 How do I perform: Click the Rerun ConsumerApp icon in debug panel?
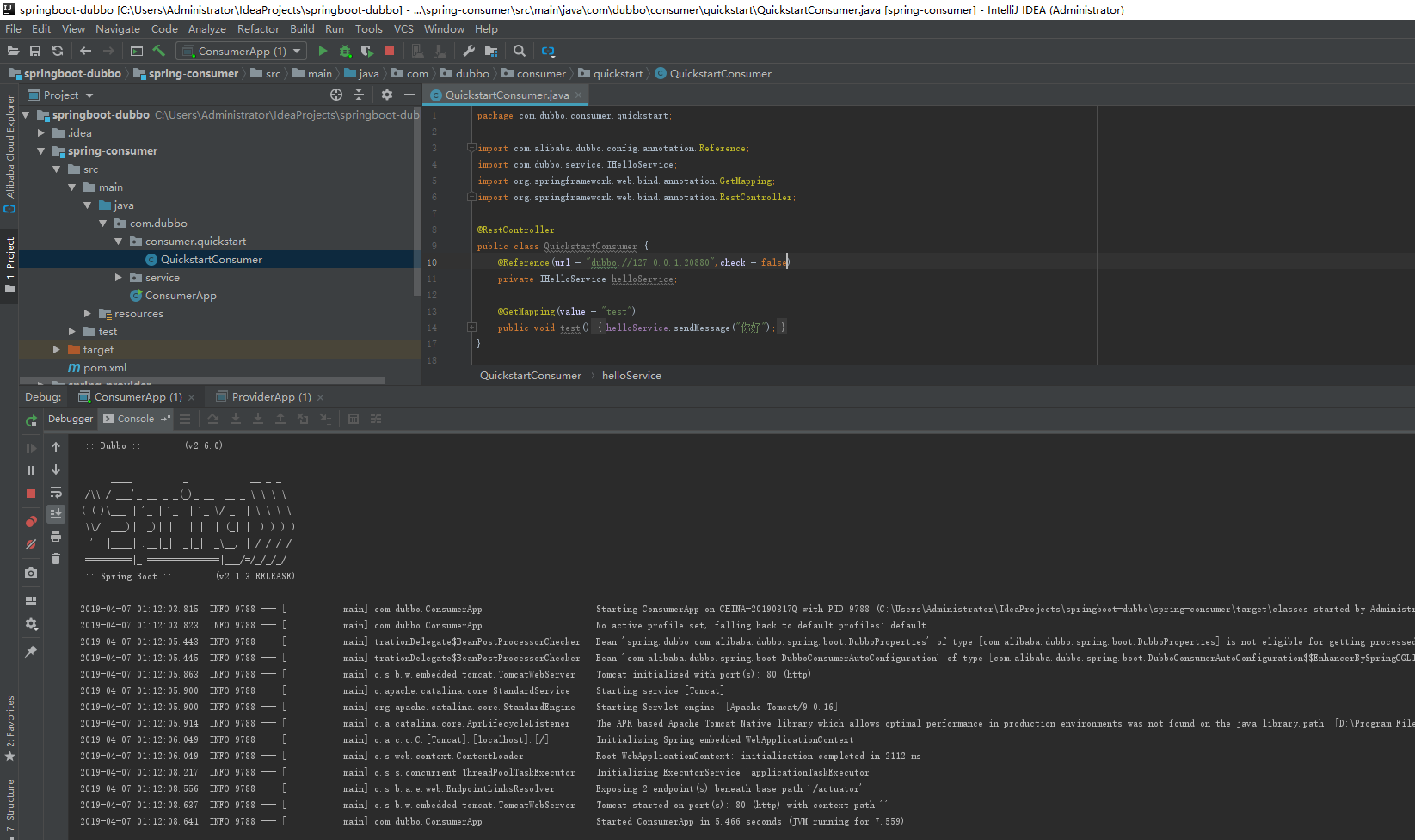[x=31, y=420]
